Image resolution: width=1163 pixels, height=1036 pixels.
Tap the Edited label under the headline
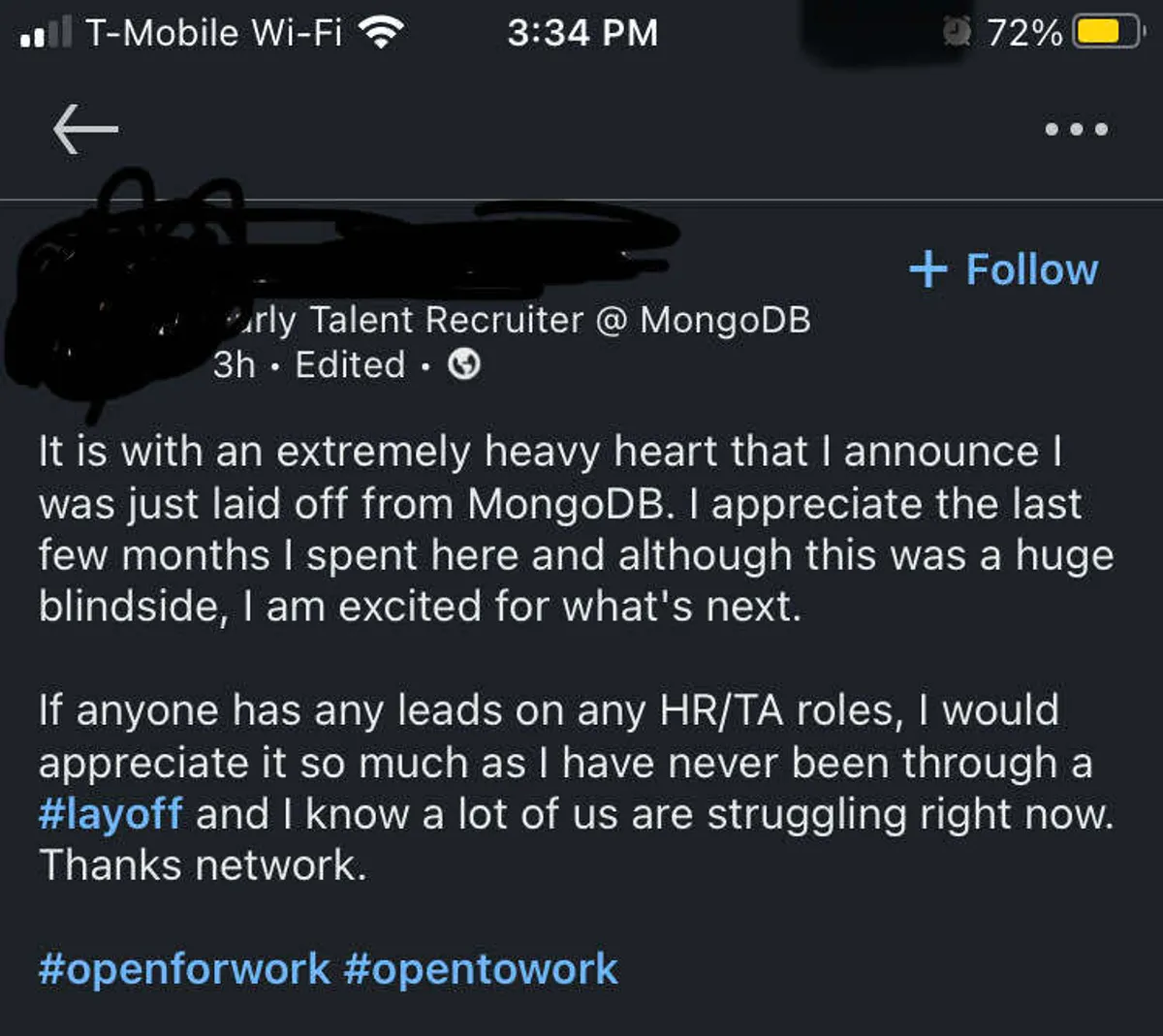tap(350, 365)
